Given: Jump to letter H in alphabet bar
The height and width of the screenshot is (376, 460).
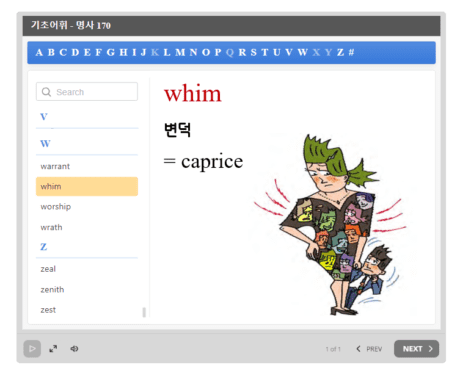Looking at the screenshot, I should click(124, 53).
